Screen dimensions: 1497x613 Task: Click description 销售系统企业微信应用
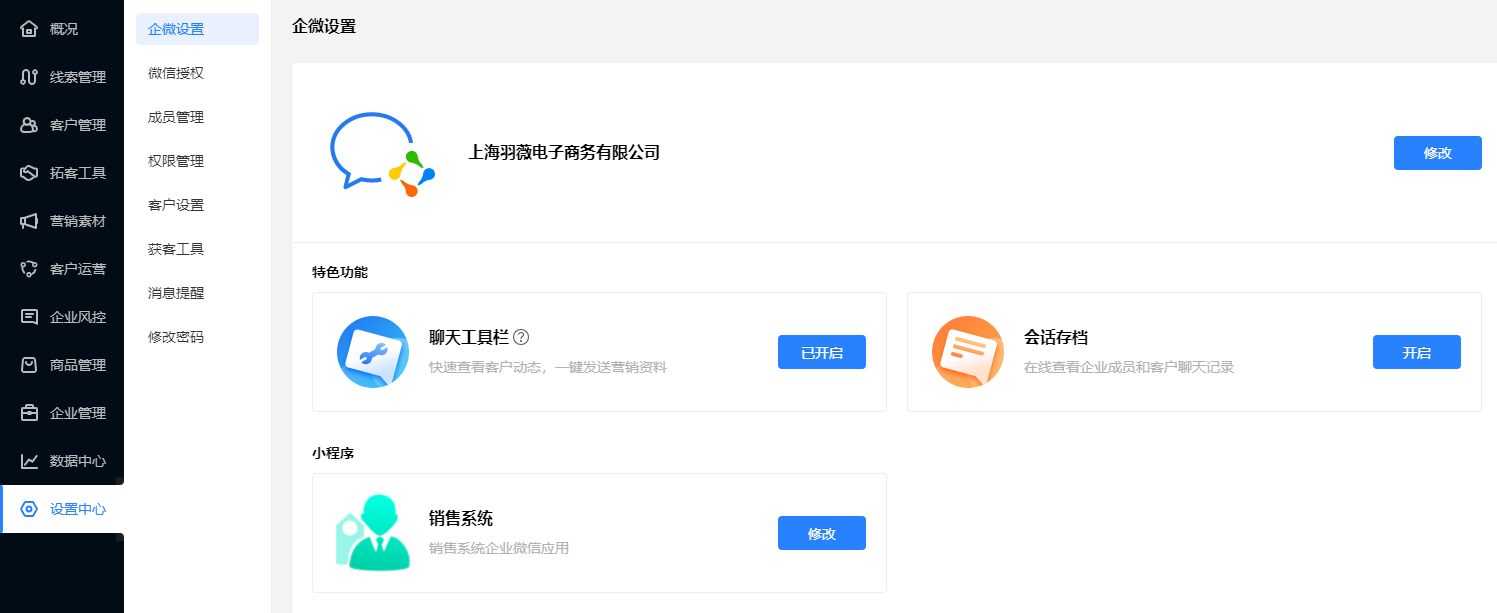click(x=499, y=548)
